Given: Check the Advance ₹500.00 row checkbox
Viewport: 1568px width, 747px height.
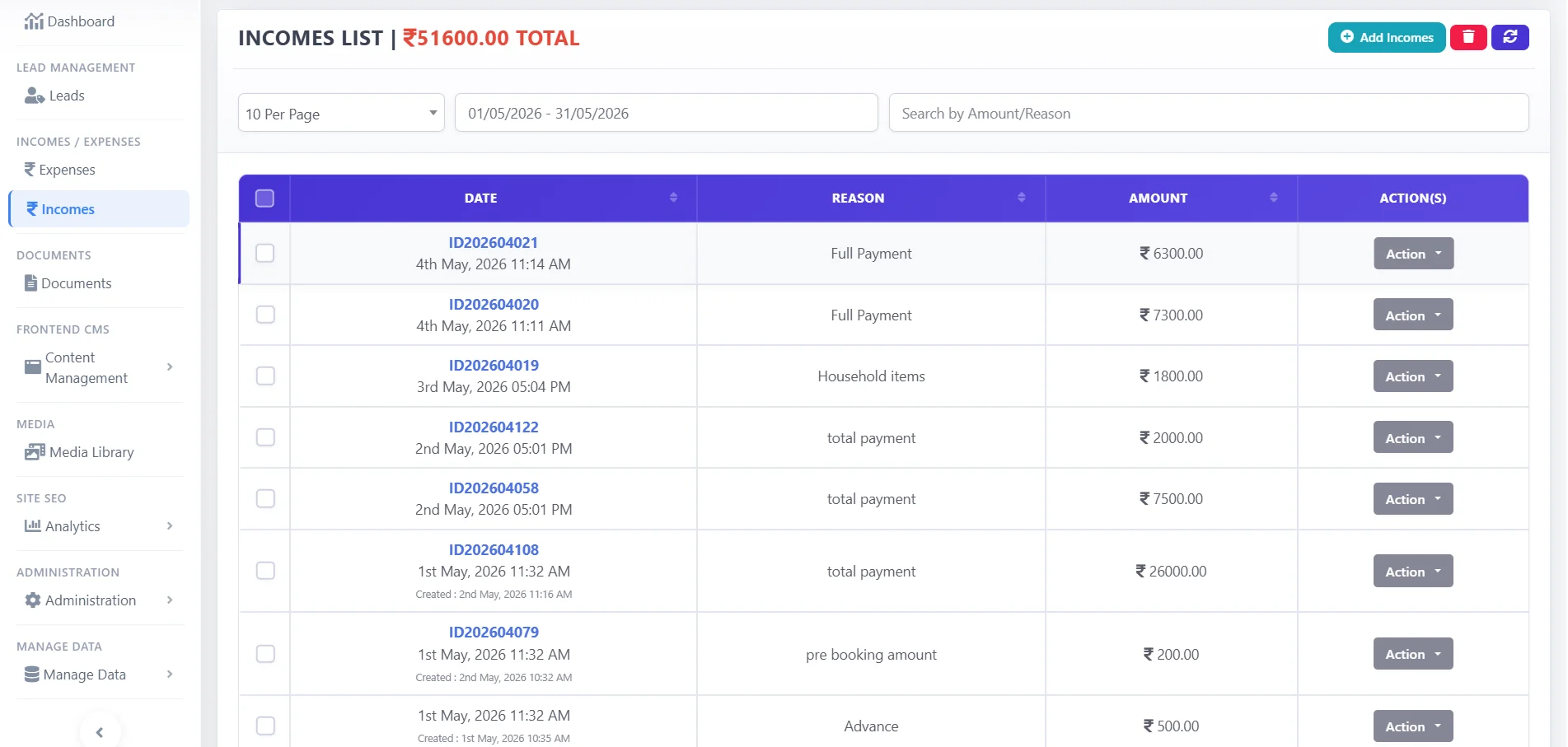Looking at the screenshot, I should (x=265, y=726).
